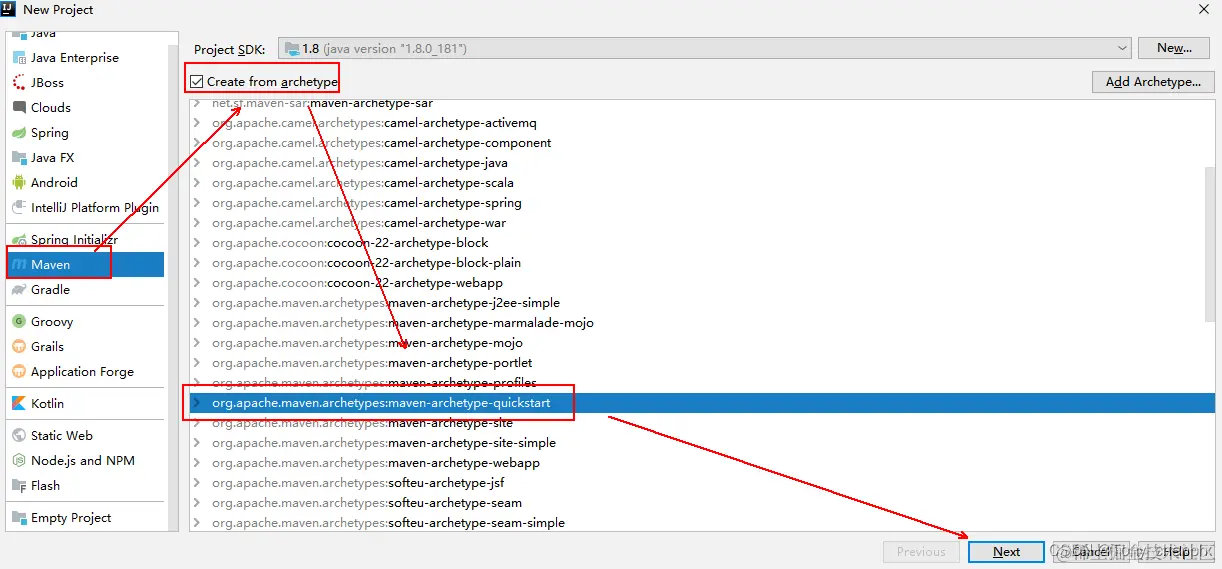Choose Kotlin in the project list

(47, 404)
